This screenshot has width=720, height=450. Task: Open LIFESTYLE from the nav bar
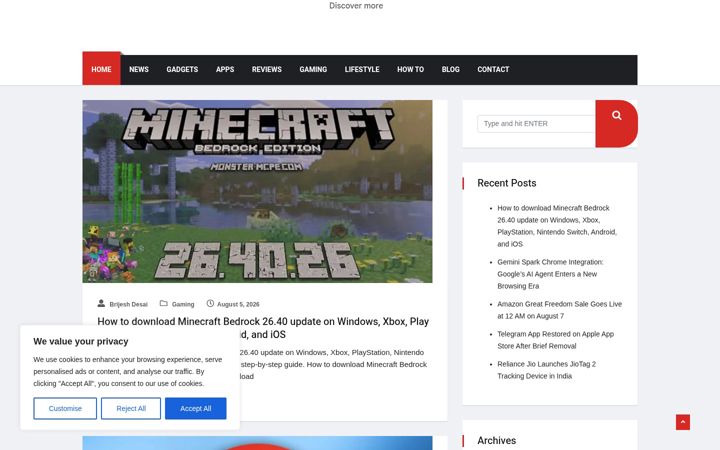coord(362,69)
